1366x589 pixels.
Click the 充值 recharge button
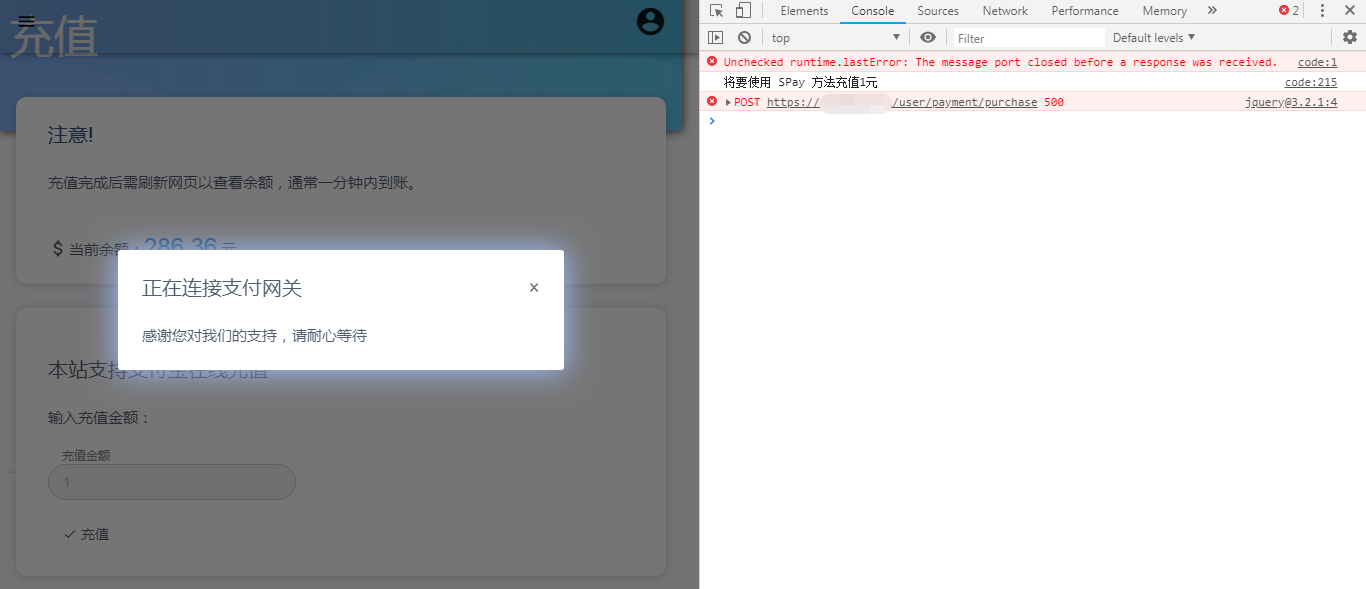(85, 534)
